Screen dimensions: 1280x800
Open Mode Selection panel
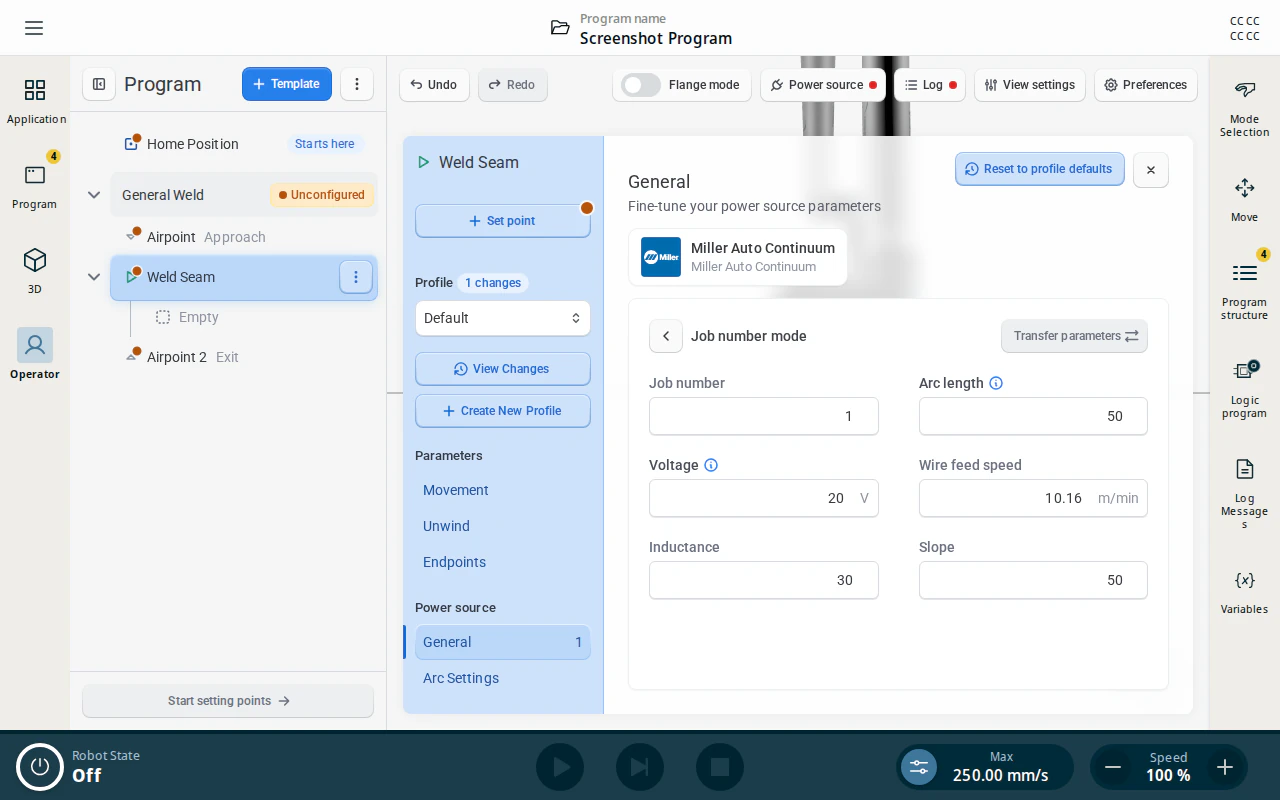pos(1244,108)
